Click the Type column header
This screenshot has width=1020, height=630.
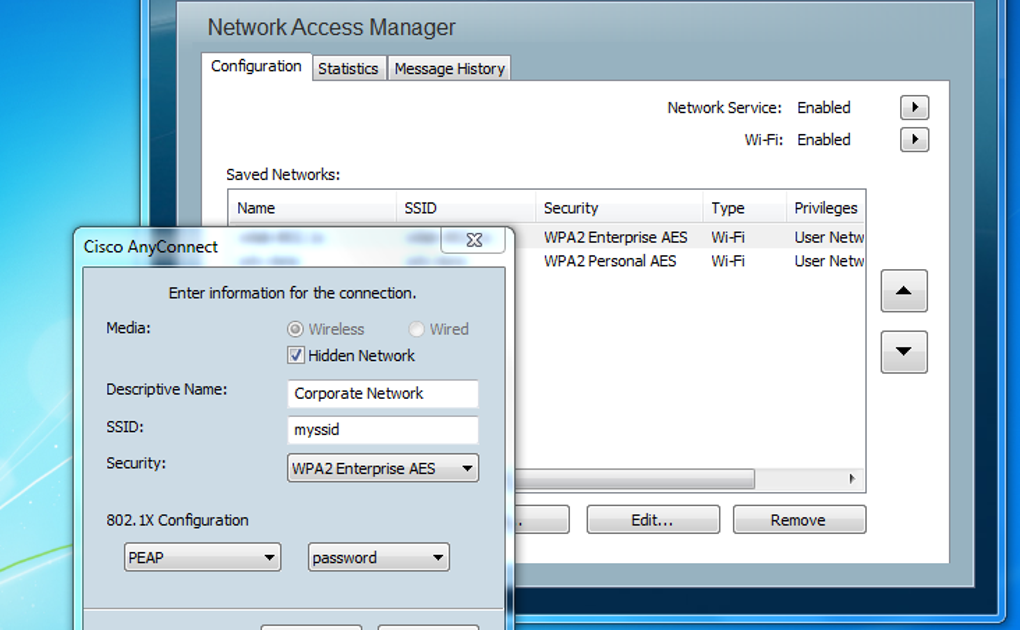pyautogui.click(x=745, y=208)
